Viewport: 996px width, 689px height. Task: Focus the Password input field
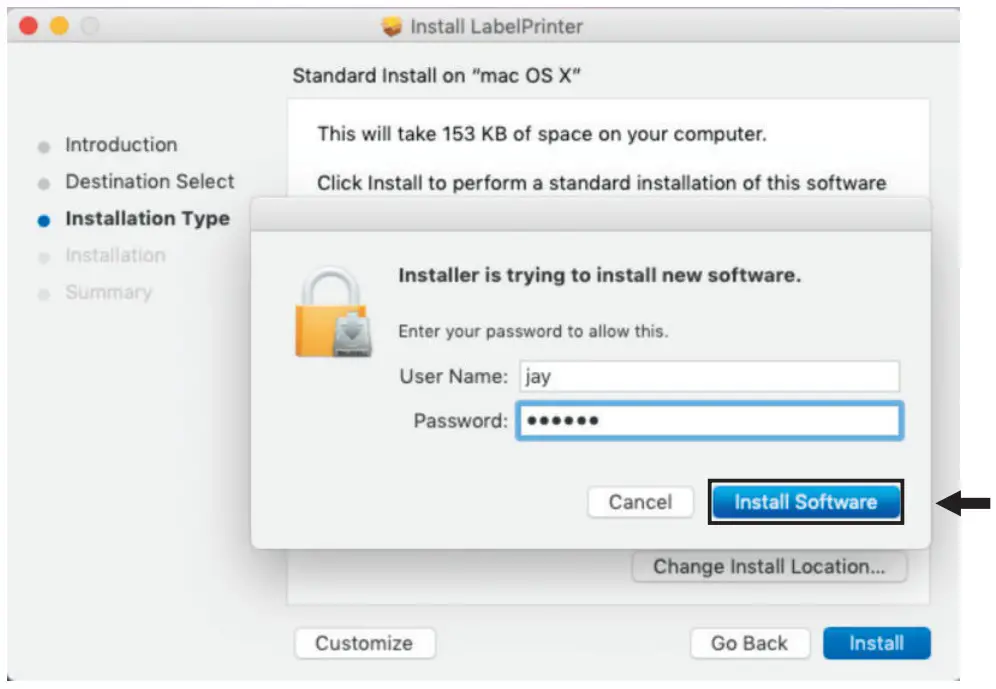click(x=709, y=421)
